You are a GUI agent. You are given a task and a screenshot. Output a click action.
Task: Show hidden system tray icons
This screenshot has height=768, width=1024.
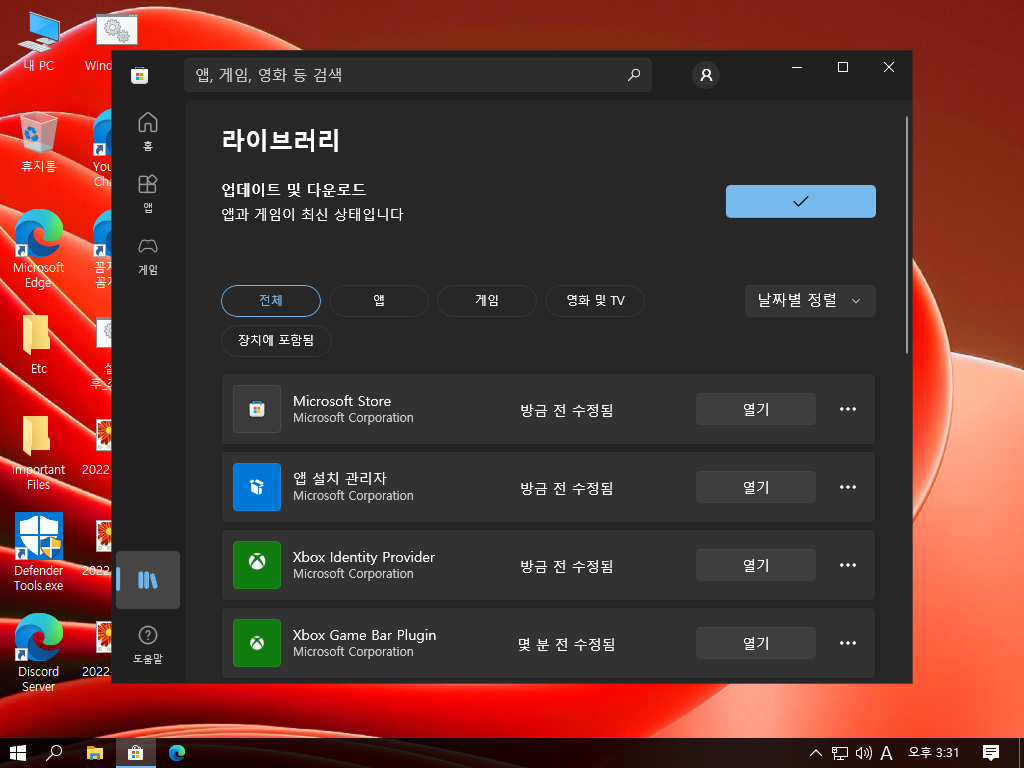click(x=815, y=753)
